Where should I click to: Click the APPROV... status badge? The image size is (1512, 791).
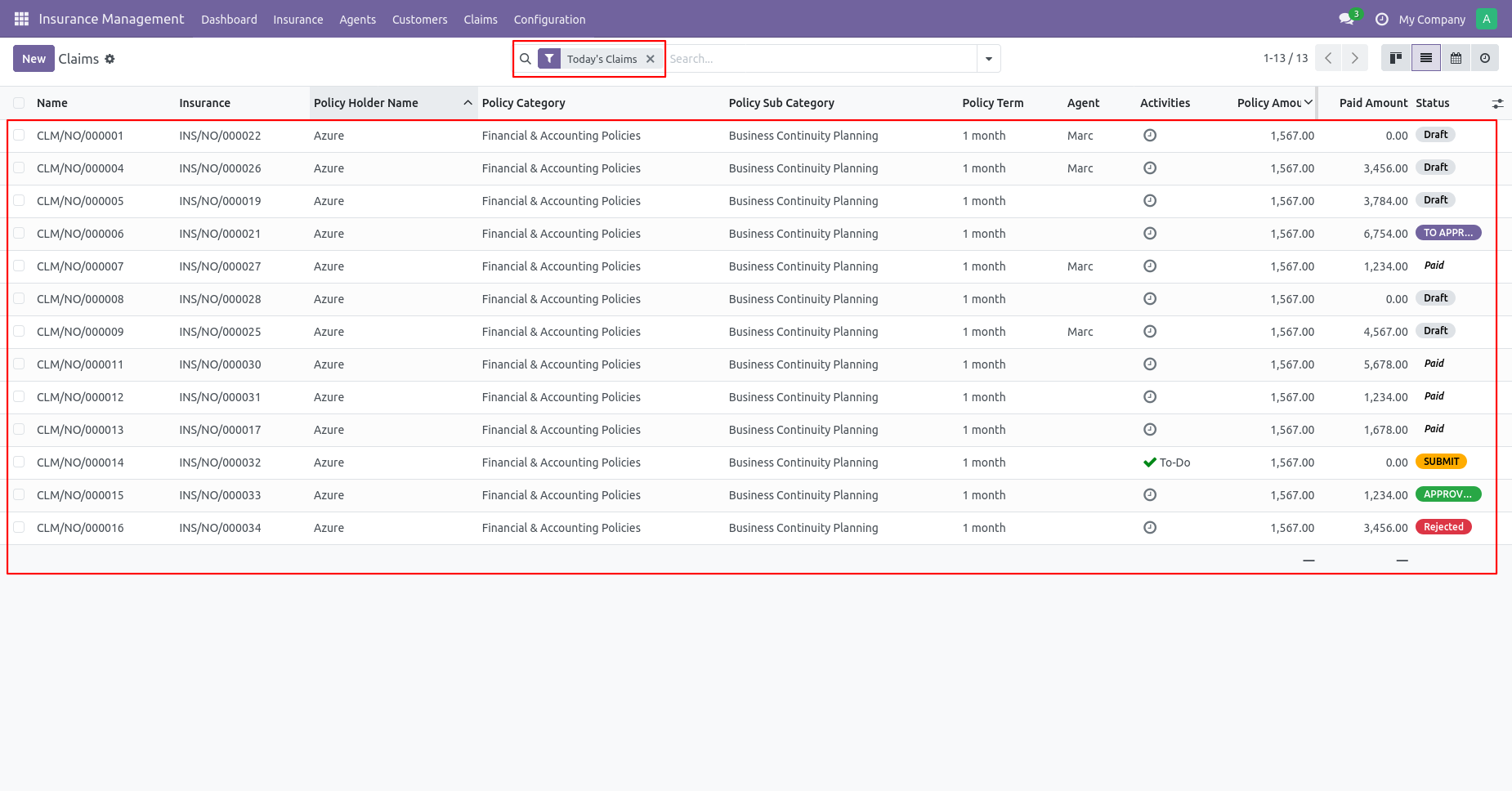(x=1448, y=494)
